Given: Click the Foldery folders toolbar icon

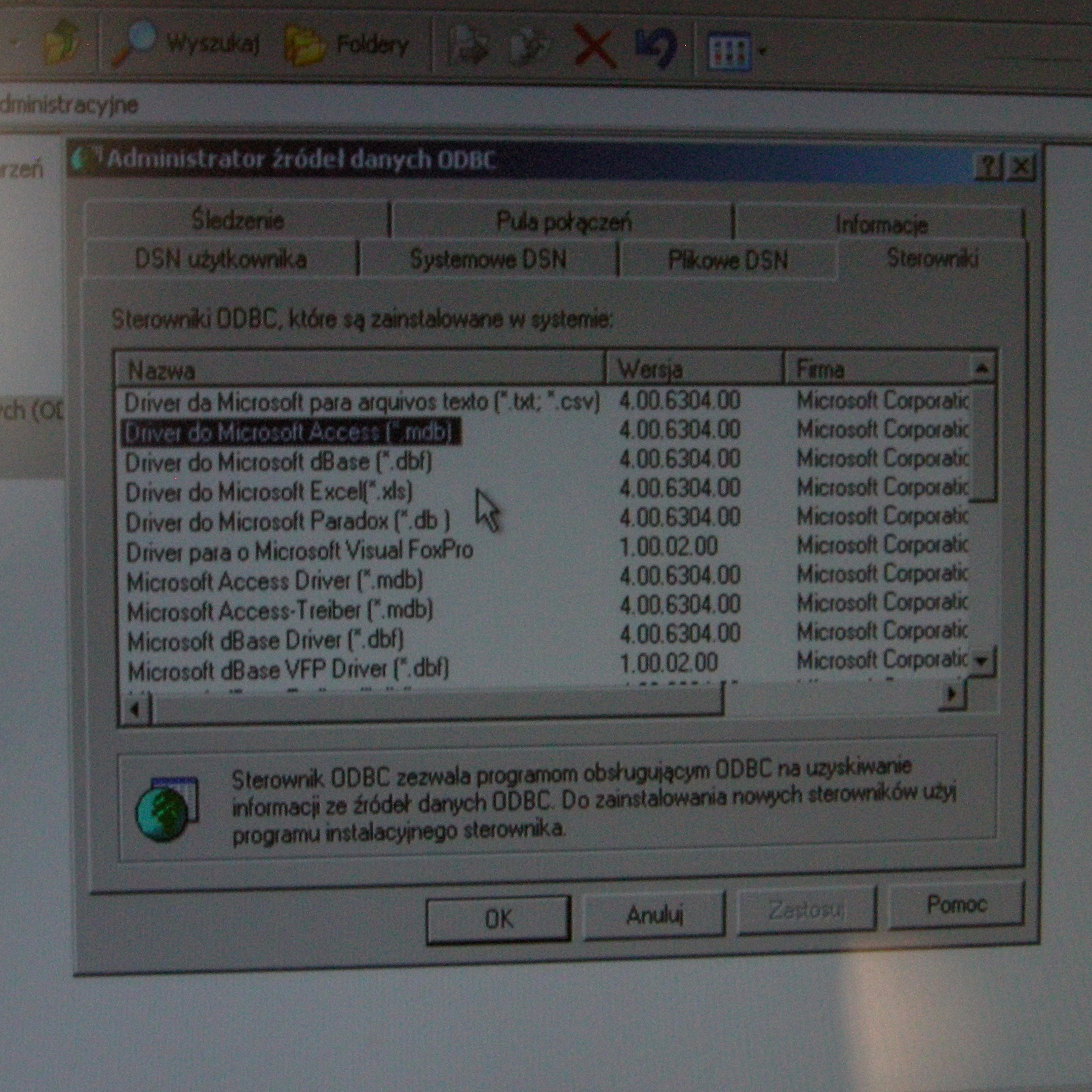Looking at the screenshot, I should pos(305,47).
